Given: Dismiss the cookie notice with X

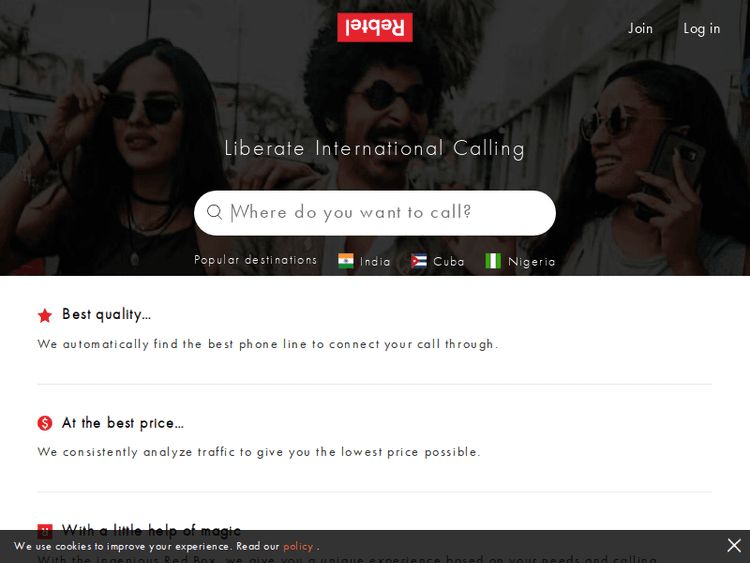Looking at the screenshot, I should (734, 545).
